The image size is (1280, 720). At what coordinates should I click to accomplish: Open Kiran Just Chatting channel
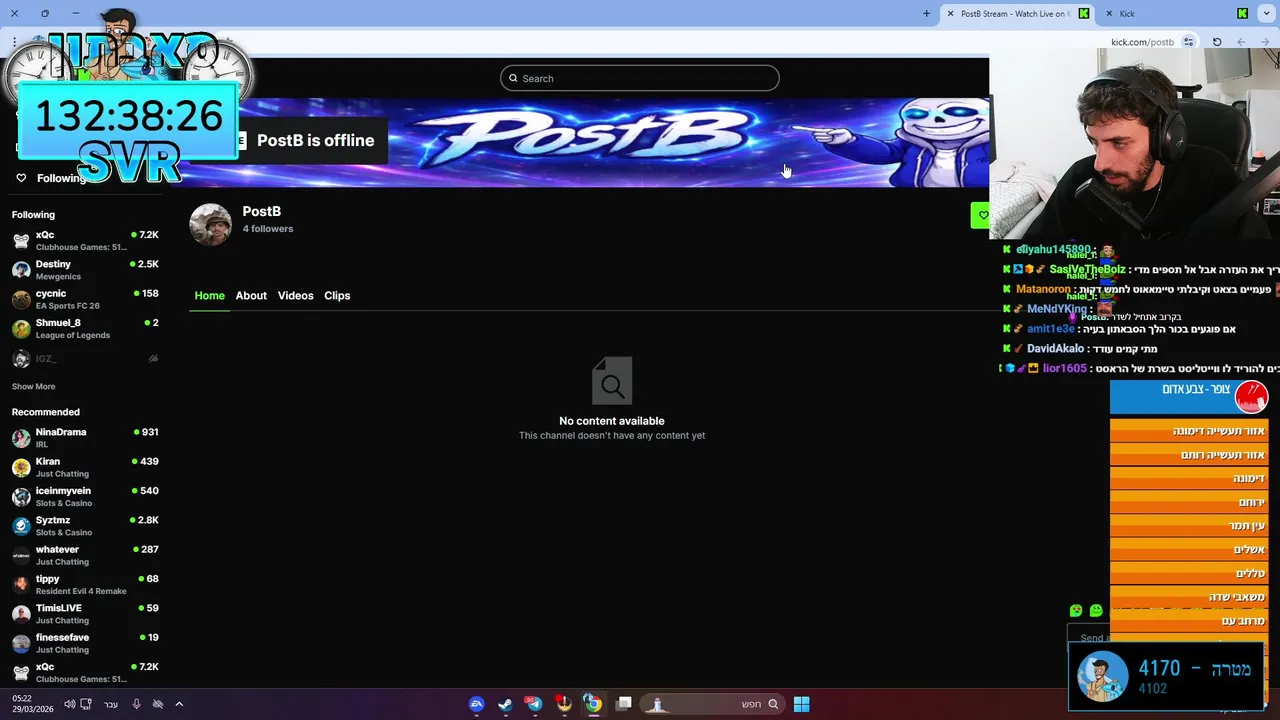(x=85, y=467)
